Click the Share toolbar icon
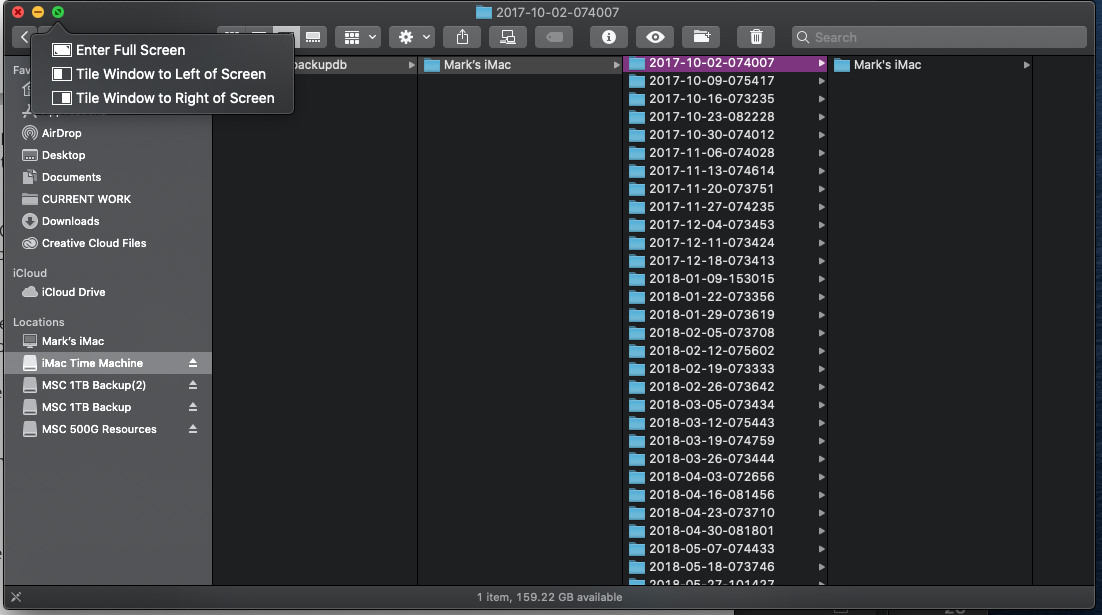The width and height of the screenshot is (1102, 615). (462, 37)
